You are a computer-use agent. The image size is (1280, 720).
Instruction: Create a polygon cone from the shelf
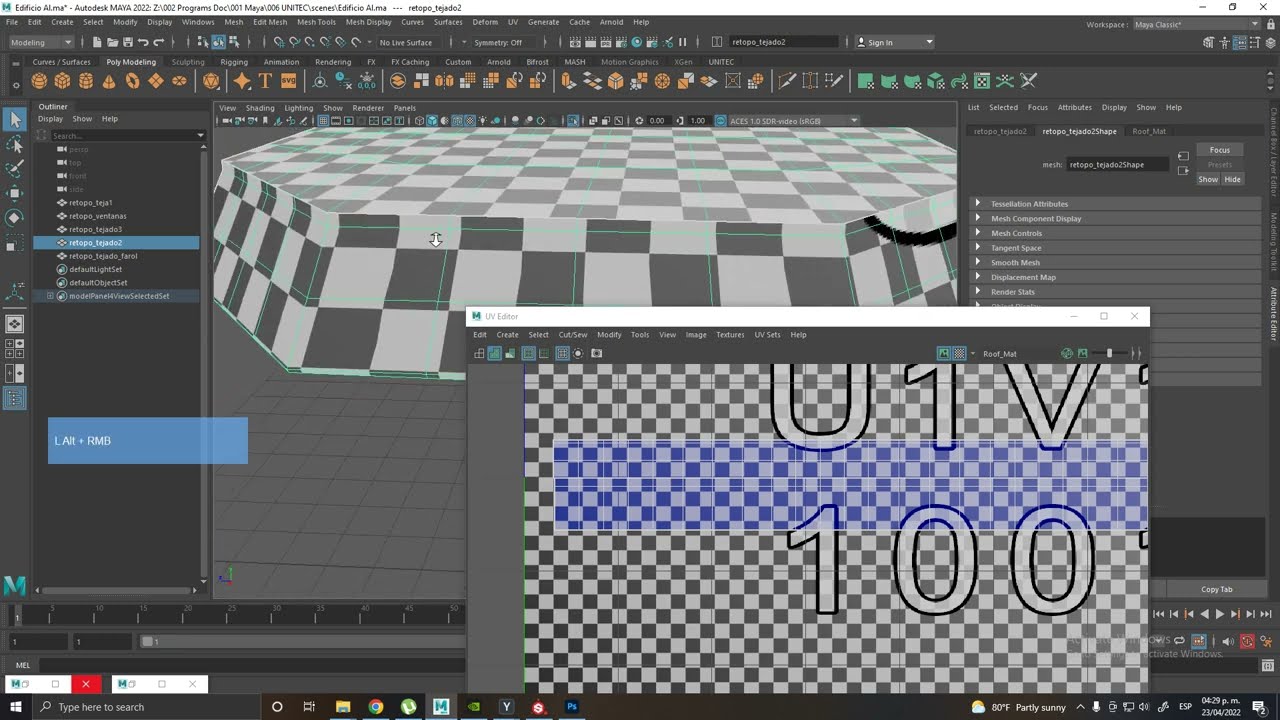109,81
